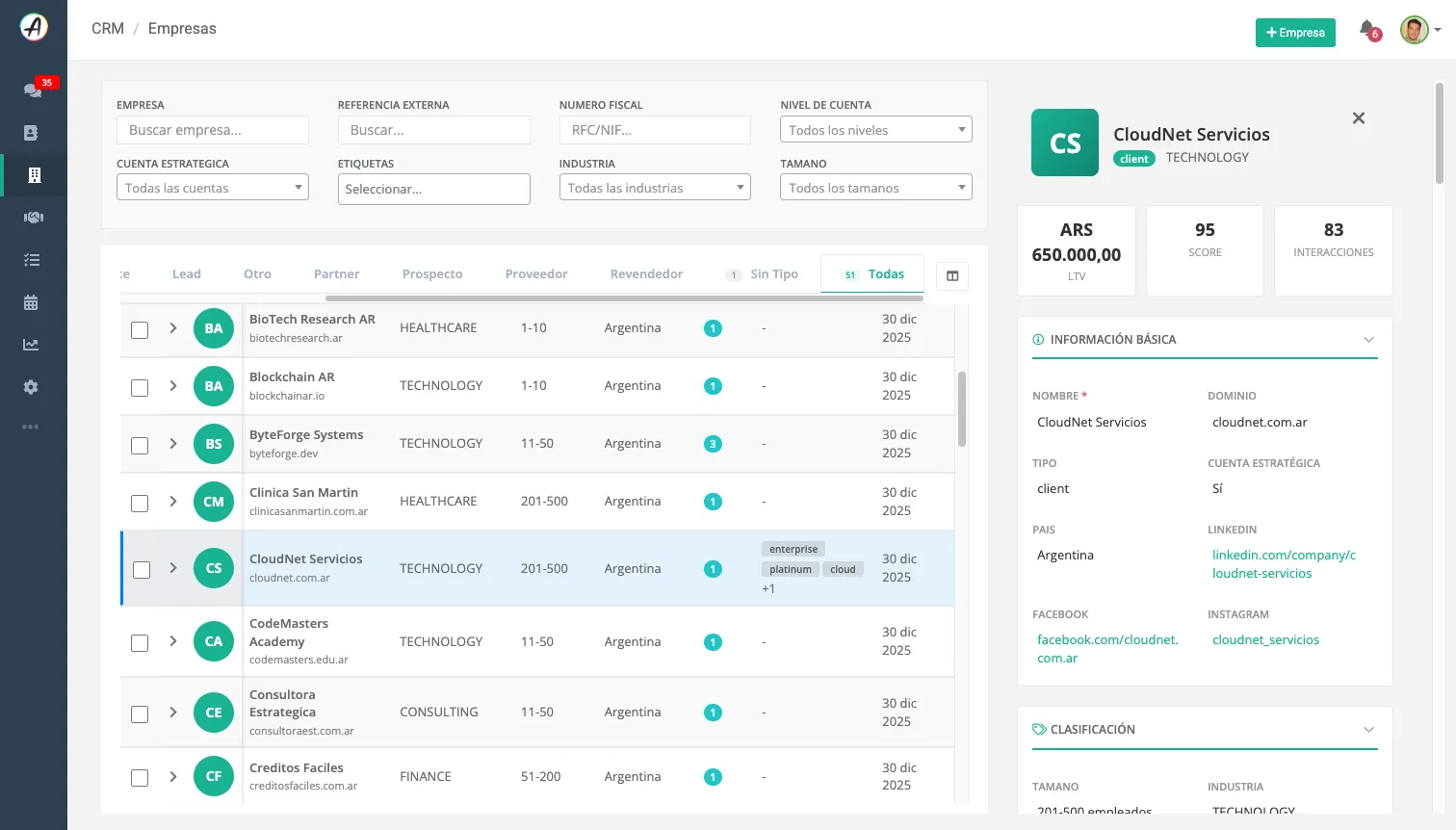Click the companies table vertical scrollbar
The width and height of the screenshot is (1456, 830).
point(961,409)
